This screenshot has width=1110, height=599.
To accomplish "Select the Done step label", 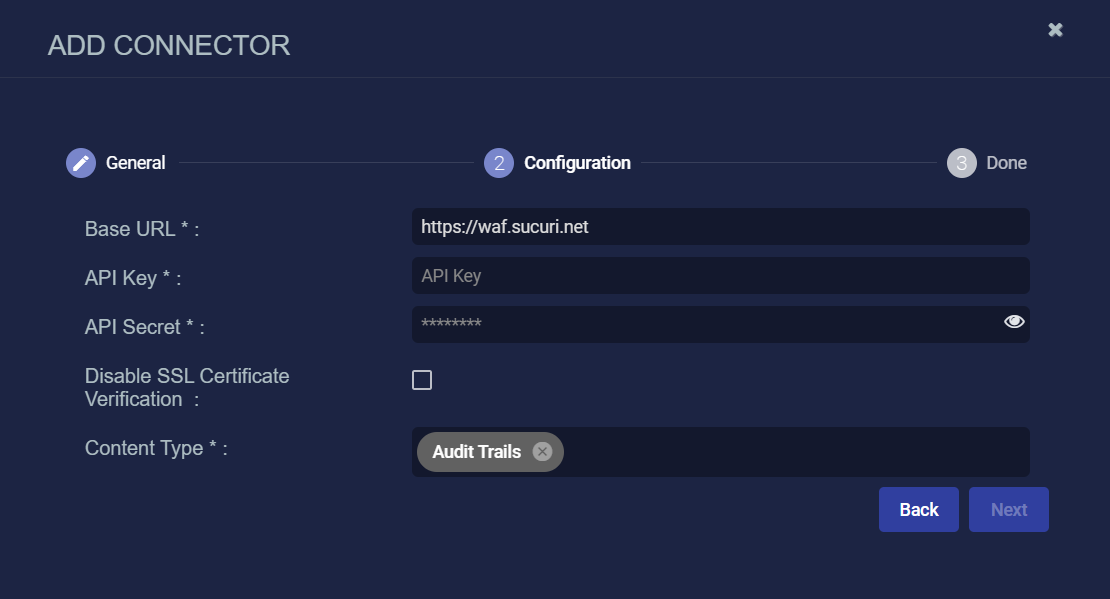I will [1007, 163].
